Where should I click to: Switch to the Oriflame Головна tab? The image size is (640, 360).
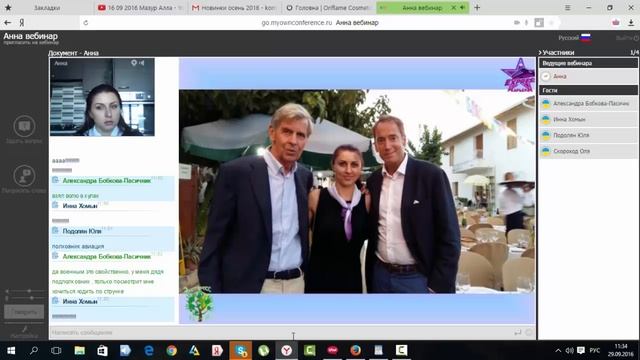pyautogui.click(x=328, y=8)
